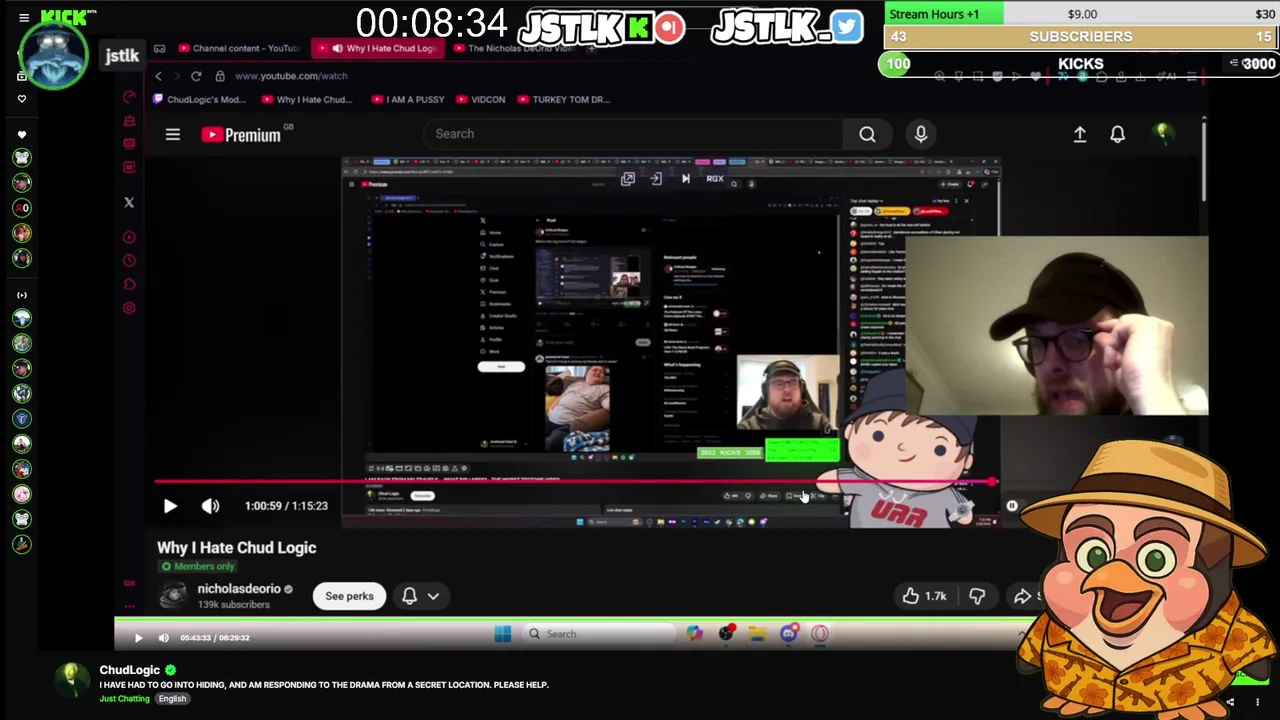The width and height of the screenshot is (1280, 720).
Task: Mute the YouTube video volume
Action: (211, 506)
